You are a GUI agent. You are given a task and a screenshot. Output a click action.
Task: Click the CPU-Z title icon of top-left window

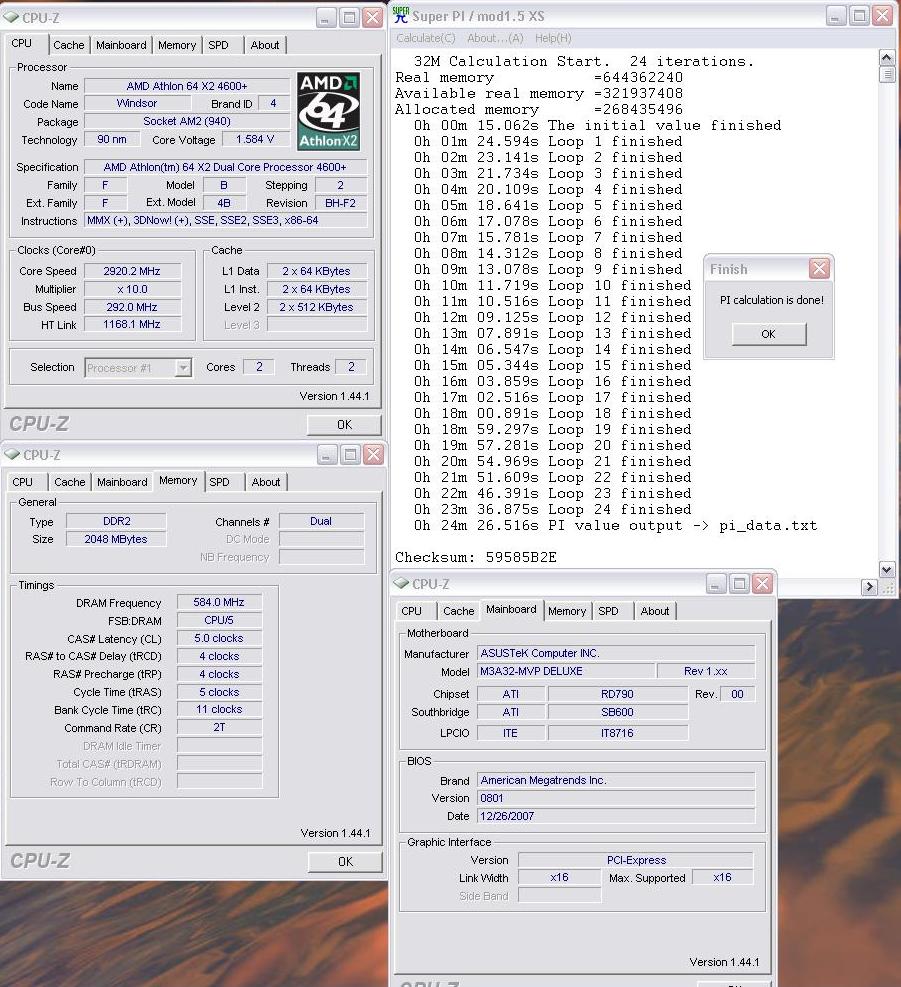11,18
